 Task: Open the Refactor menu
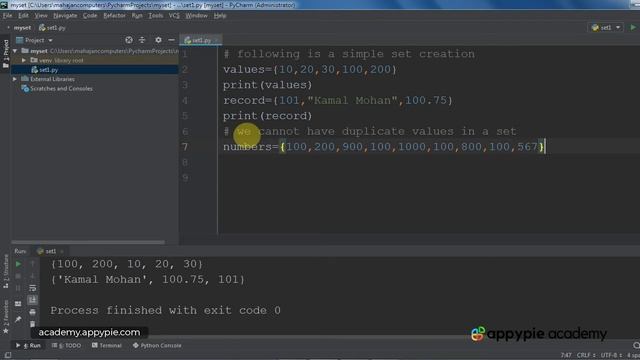point(114,16)
